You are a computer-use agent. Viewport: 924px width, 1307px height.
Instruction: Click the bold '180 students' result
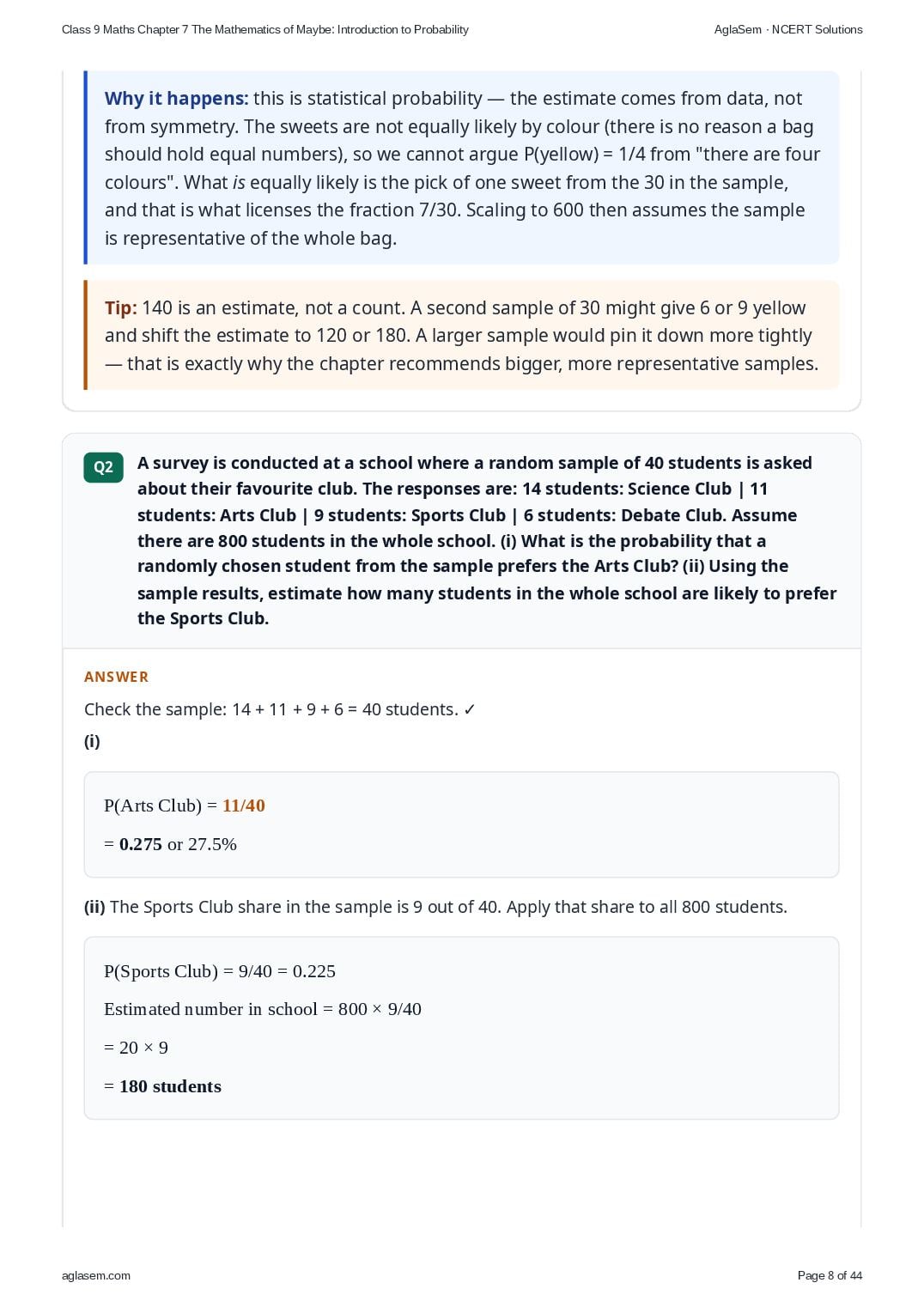tap(170, 1086)
